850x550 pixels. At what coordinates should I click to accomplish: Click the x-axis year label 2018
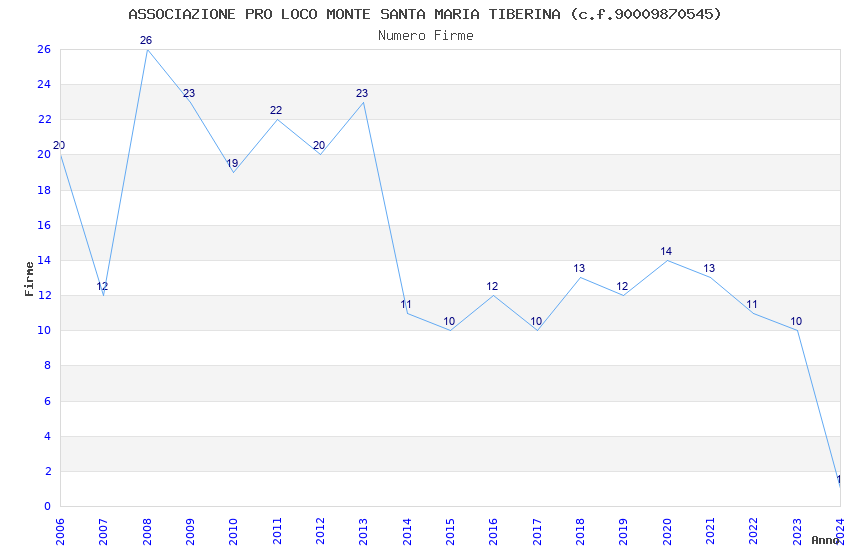point(580,532)
